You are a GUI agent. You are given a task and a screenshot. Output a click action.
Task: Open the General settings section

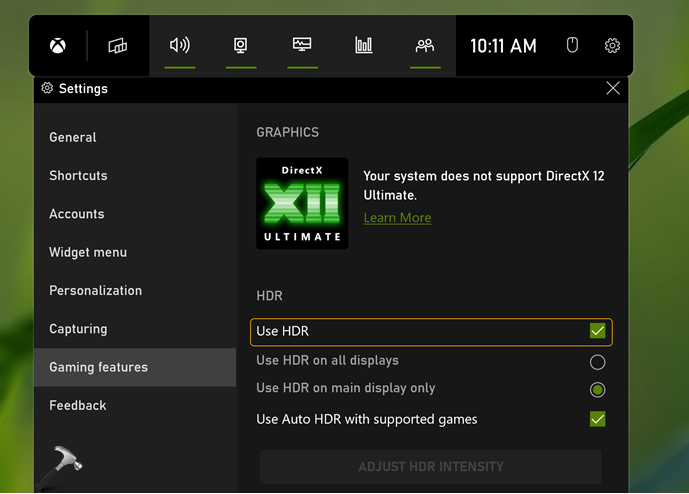[x=73, y=137]
